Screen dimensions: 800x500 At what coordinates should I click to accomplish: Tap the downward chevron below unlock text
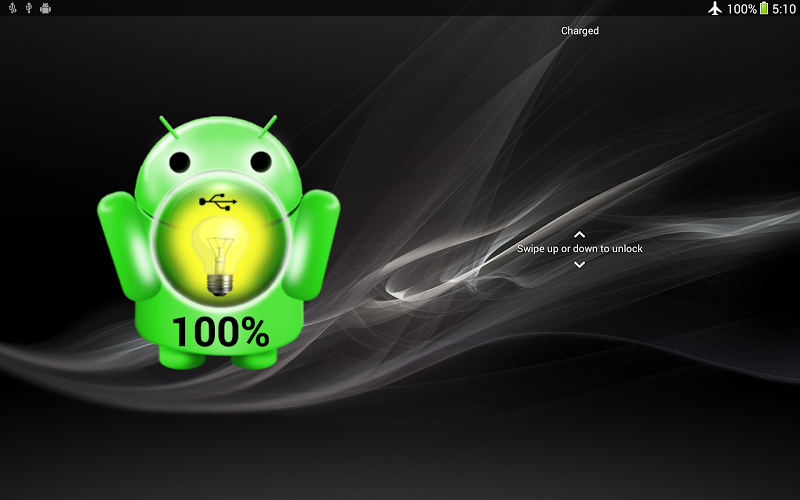(579, 264)
